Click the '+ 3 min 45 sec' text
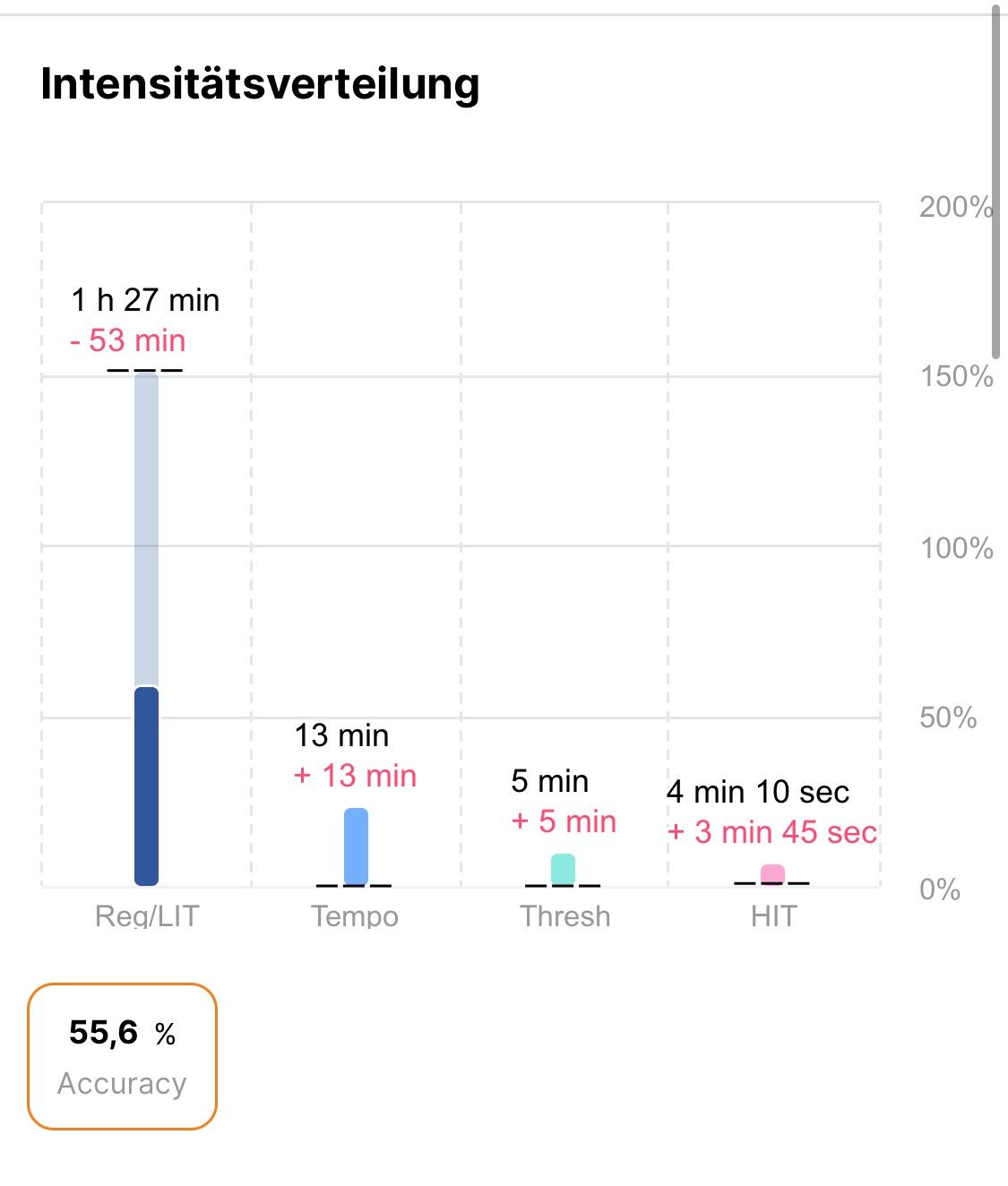Viewport: 1008px width, 1186px height. pos(771,832)
